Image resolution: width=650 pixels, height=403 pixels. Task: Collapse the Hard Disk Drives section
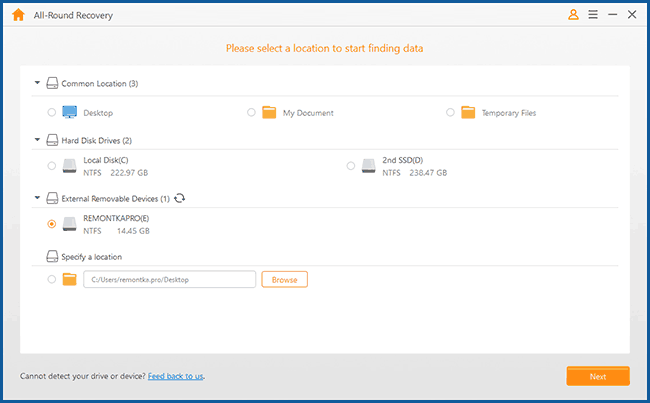point(38,141)
